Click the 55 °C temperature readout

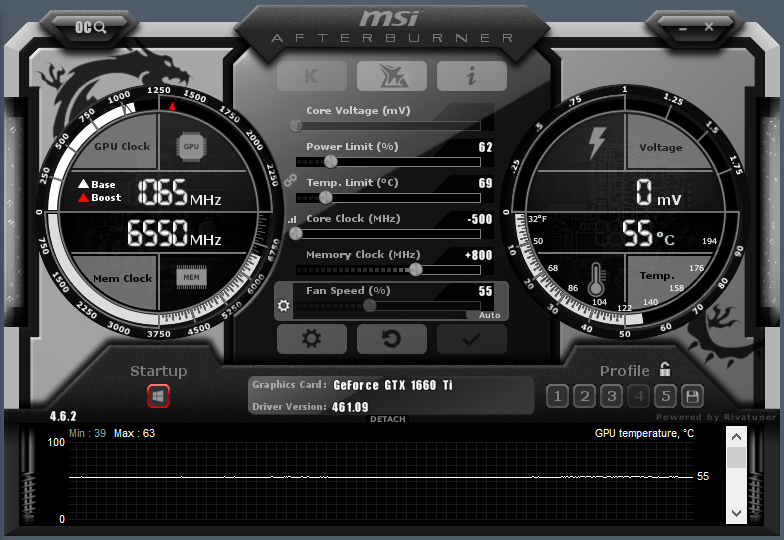tap(648, 234)
